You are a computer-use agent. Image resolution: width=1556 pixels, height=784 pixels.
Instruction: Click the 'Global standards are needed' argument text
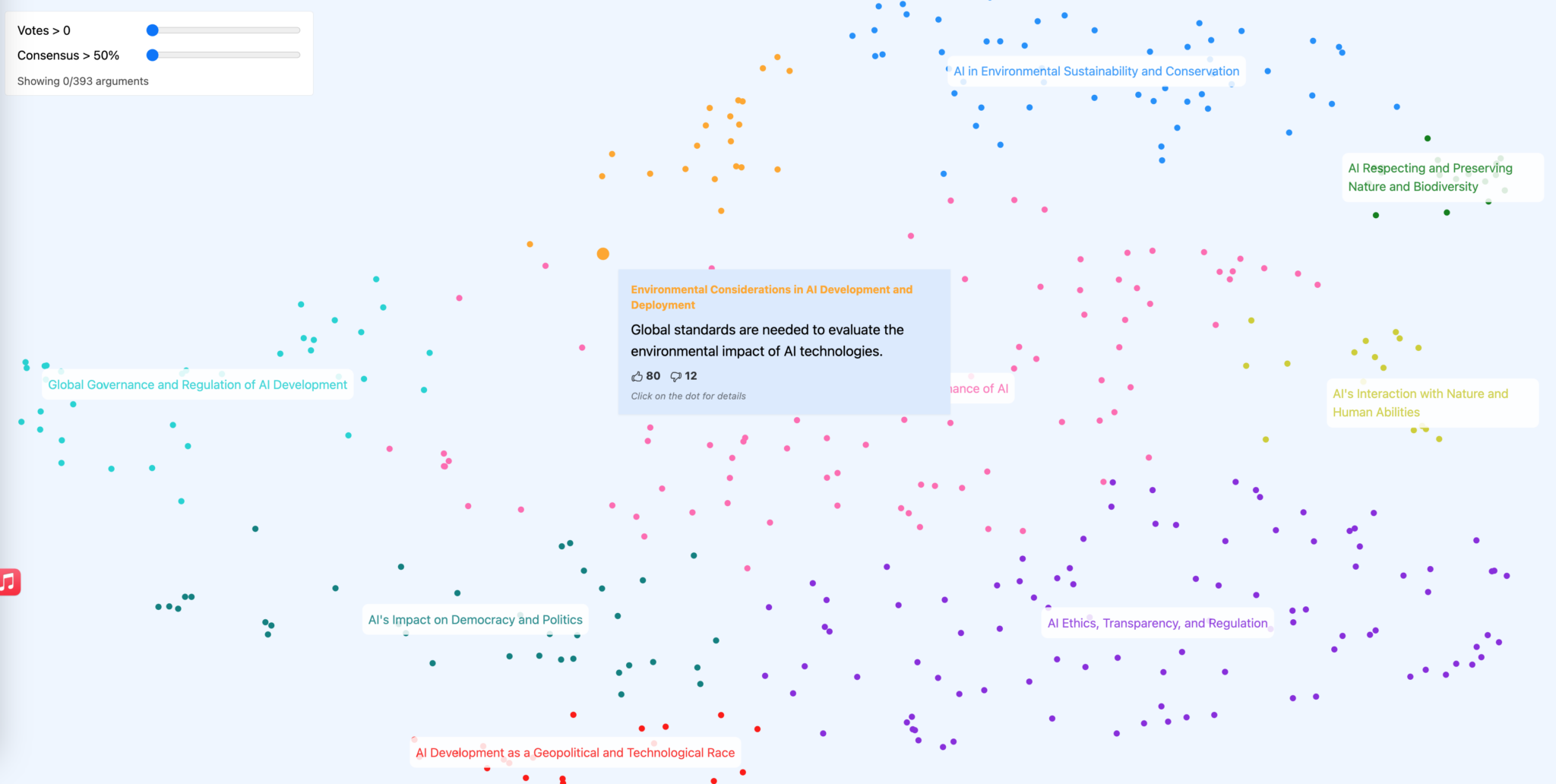click(767, 340)
